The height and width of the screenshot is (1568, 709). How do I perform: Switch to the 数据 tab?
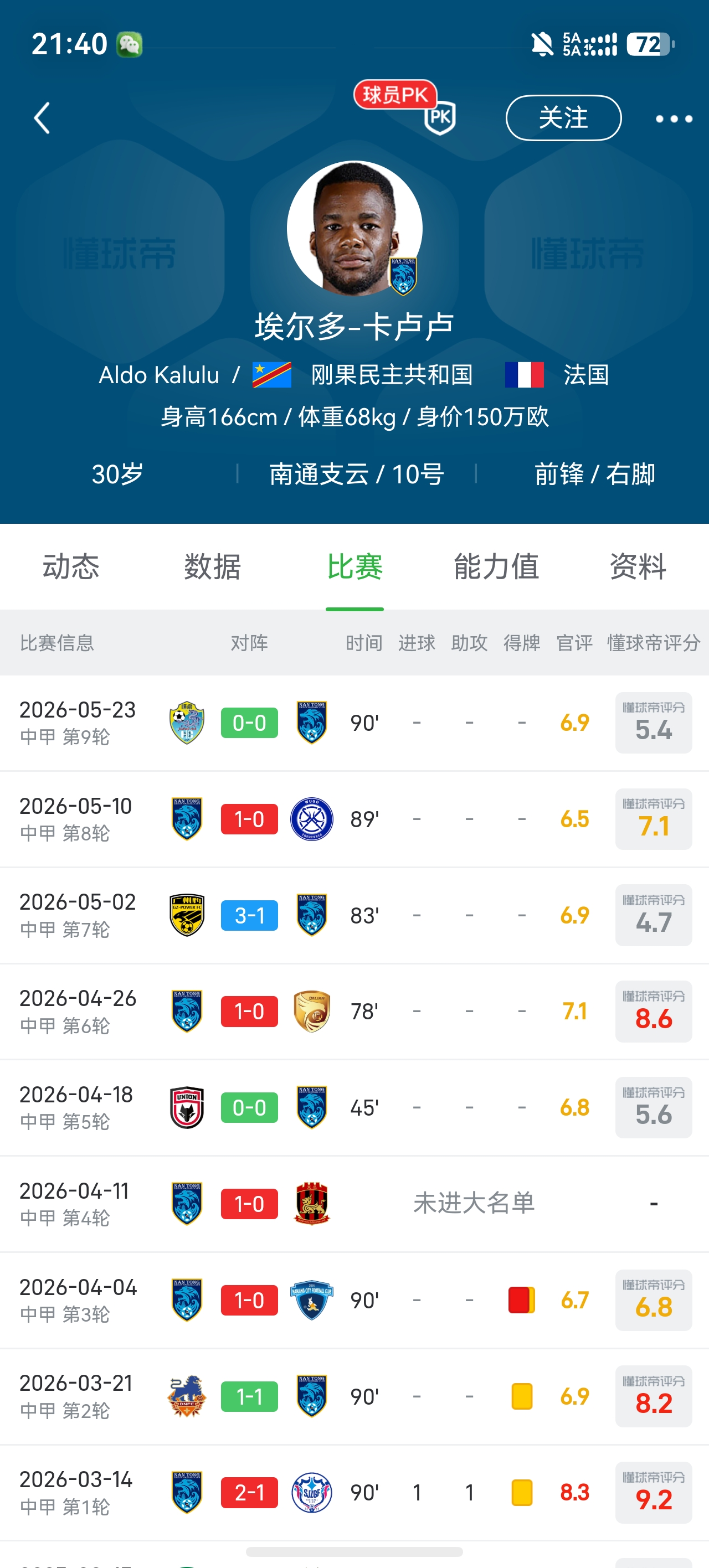(x=213, y=567)
